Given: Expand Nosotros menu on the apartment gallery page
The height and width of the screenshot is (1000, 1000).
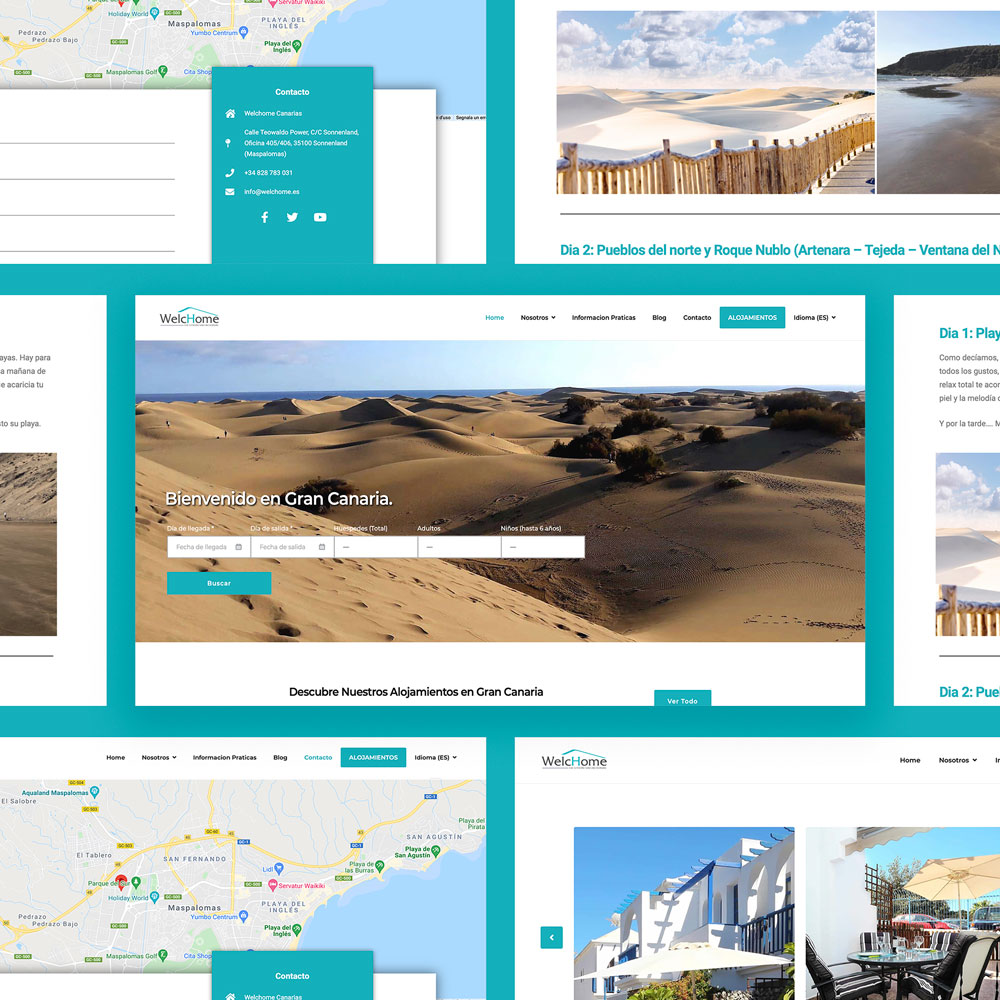Looking at the screenshot, I should pyautogui.click(x=958, y=760).
